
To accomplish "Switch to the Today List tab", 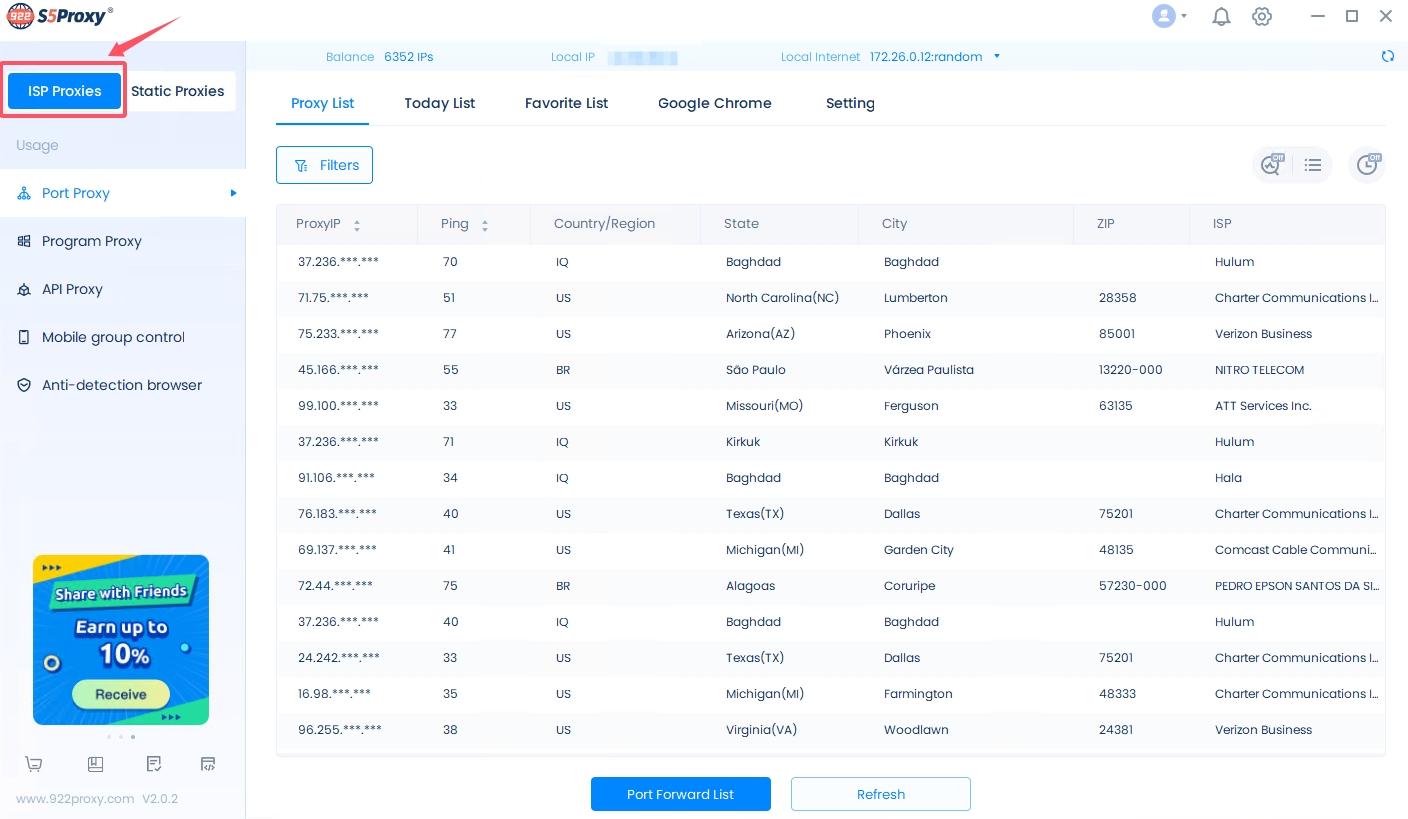I will 439,103.
